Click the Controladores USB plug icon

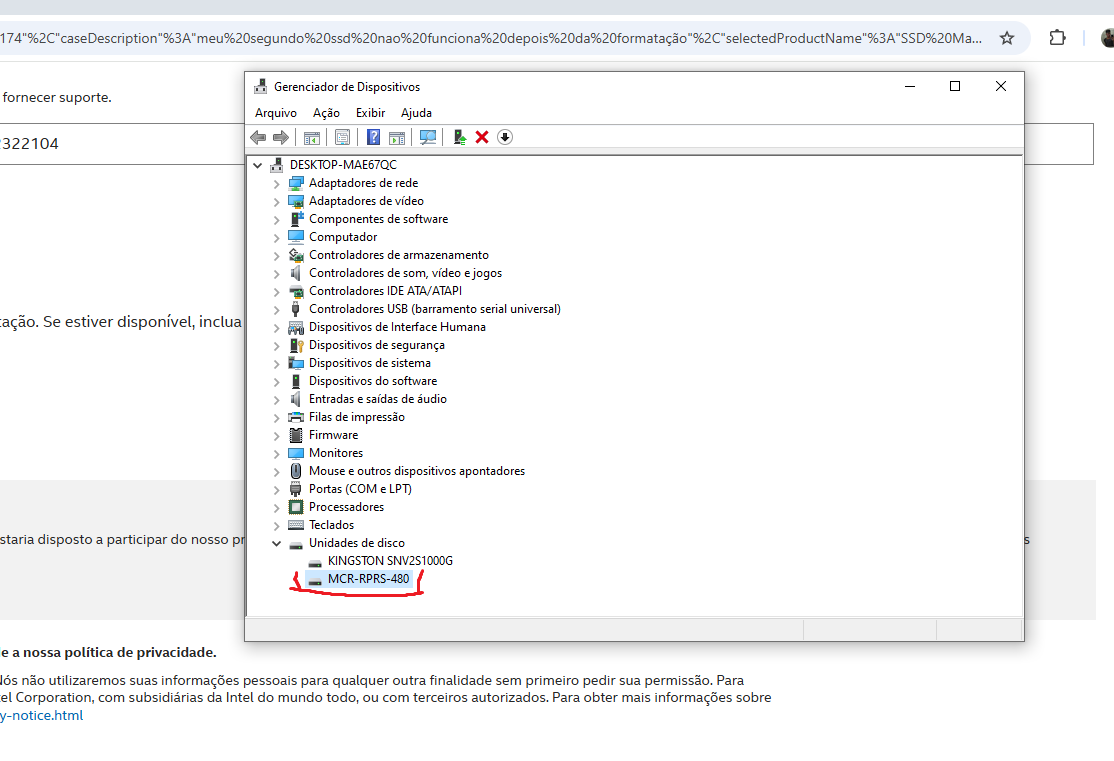[296, 309]
